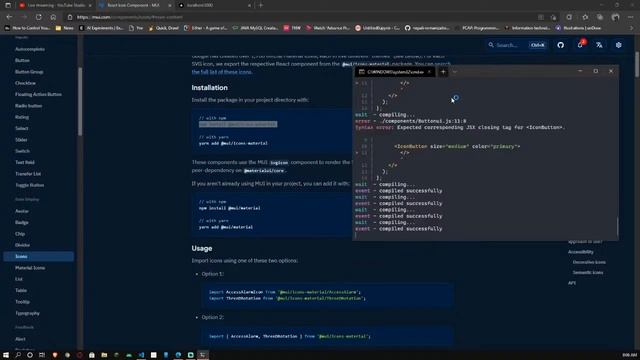
Task: Open Text field page in sidebar
Action: pyautogui.click(x=25, y=162)
